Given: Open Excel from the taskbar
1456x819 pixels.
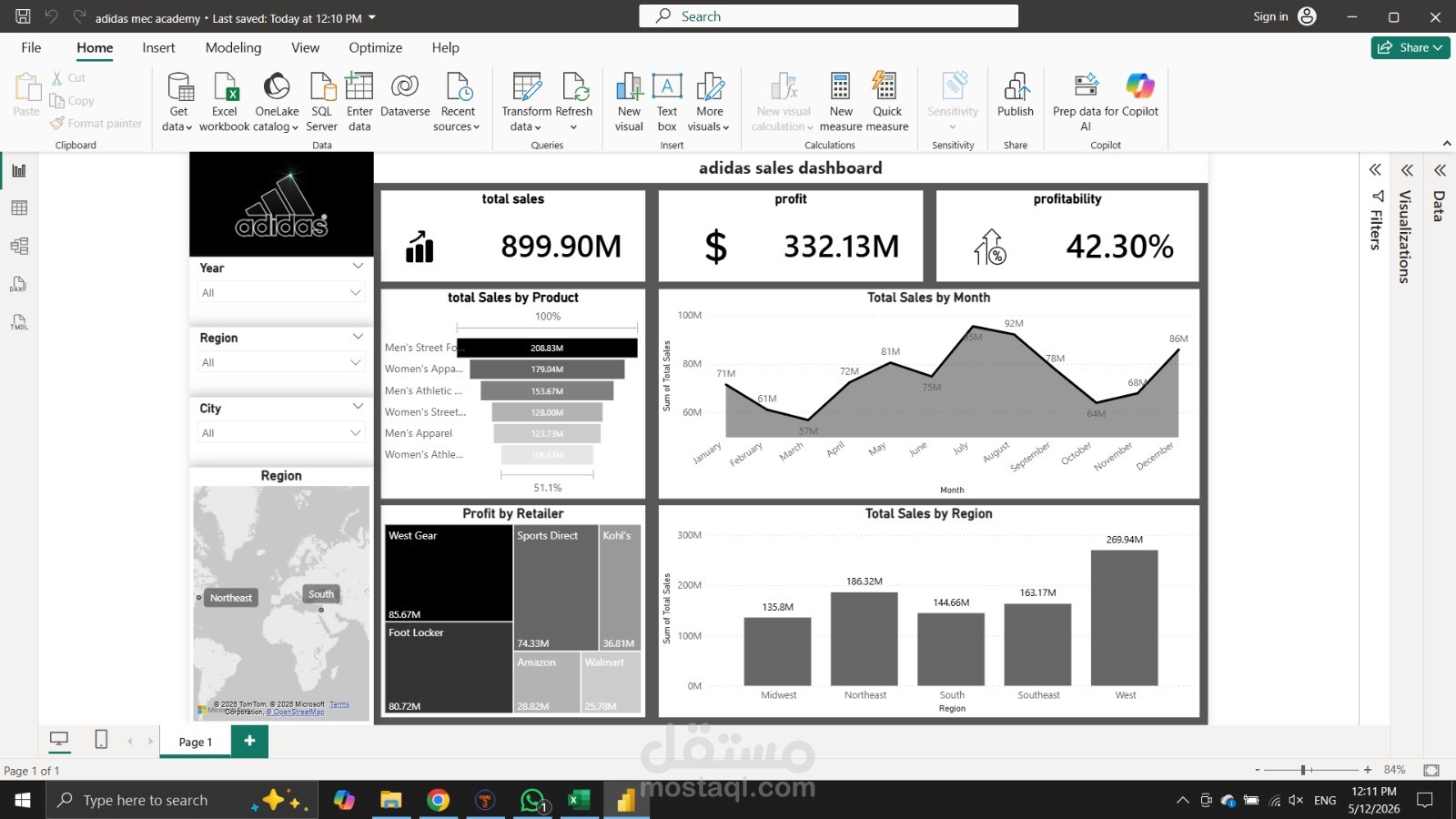Looking at the screenshot, I should (x=578, y=800).
